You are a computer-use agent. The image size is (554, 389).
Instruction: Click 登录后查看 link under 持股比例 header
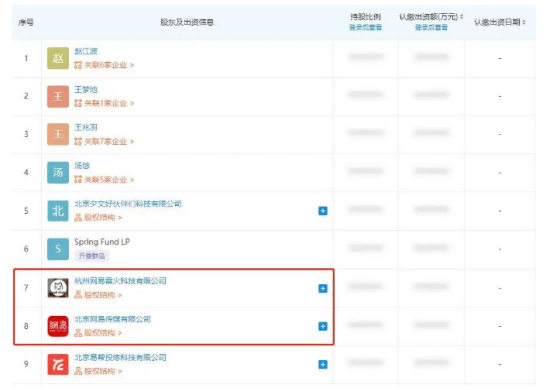tap(365, 27)
